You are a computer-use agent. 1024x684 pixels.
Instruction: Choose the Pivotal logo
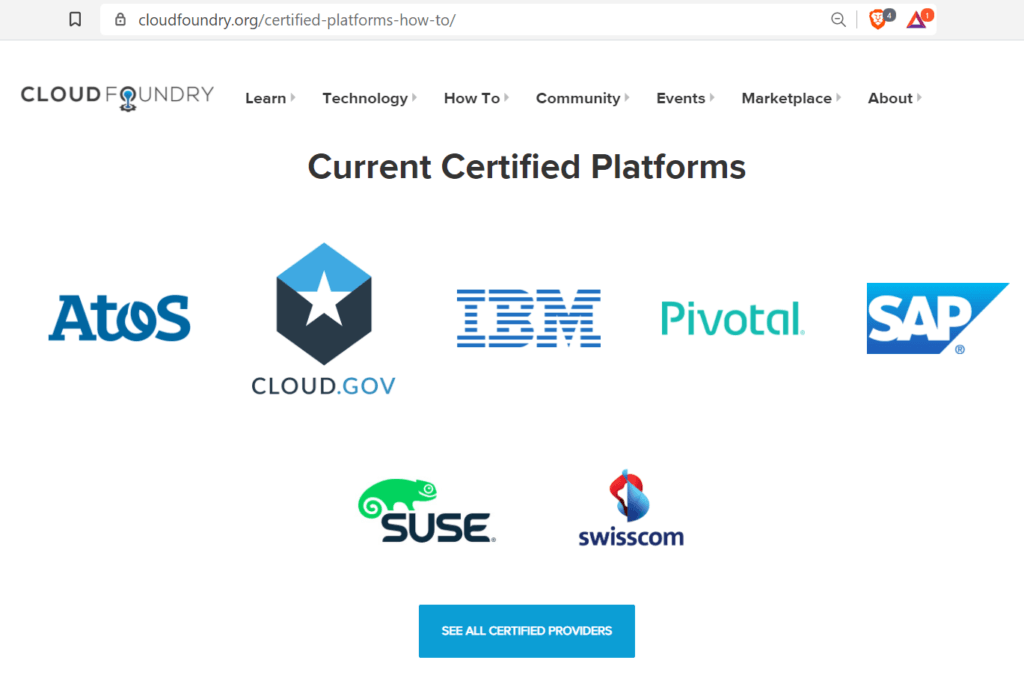(x=733, y=318)
